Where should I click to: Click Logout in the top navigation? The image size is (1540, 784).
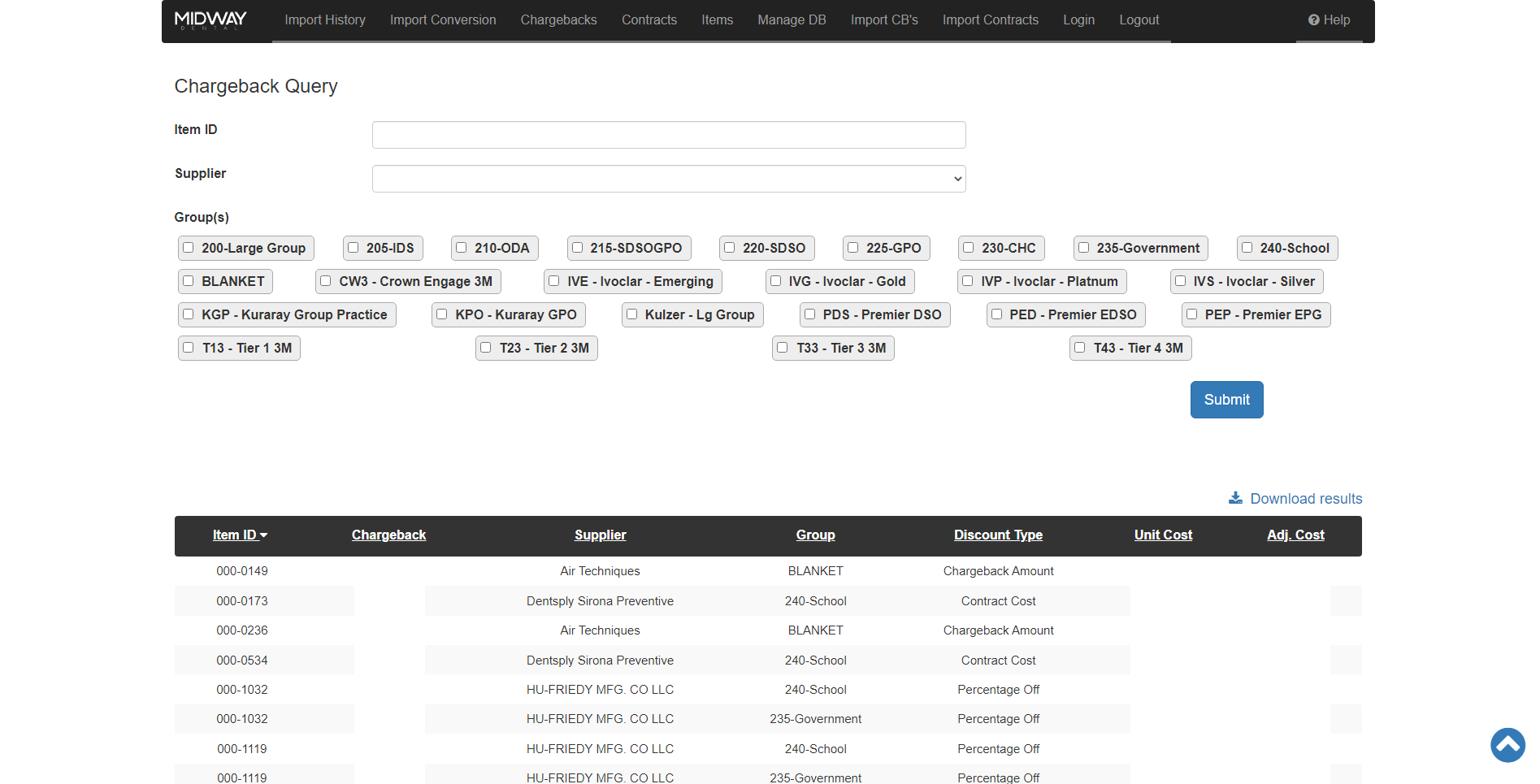(x=1139, y=20)
